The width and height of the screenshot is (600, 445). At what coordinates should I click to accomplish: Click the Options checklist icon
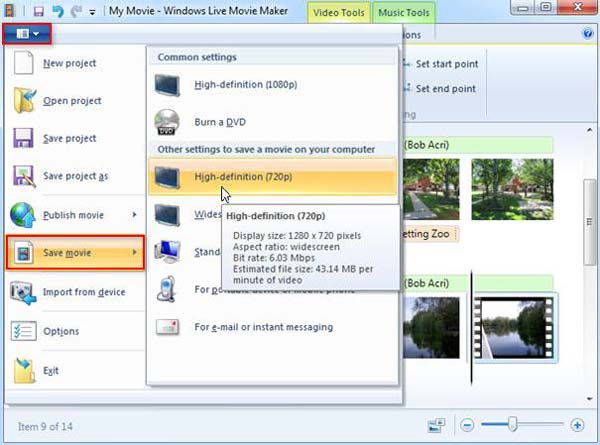pos(24,331)
